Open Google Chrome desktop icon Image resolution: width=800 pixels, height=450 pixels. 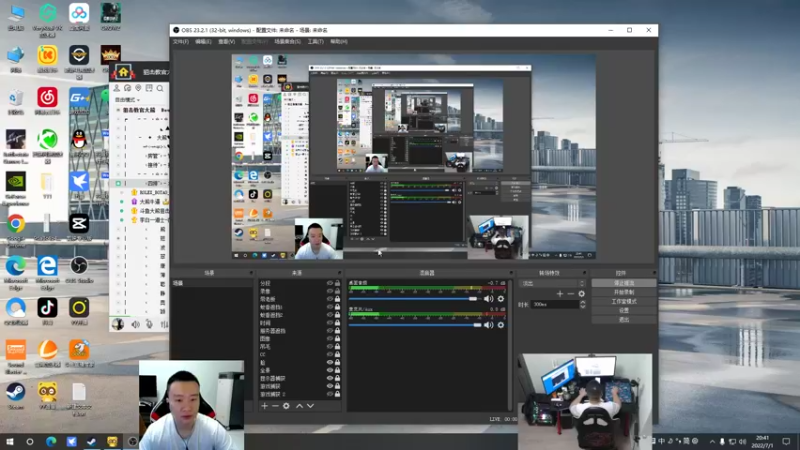(16, 228)
